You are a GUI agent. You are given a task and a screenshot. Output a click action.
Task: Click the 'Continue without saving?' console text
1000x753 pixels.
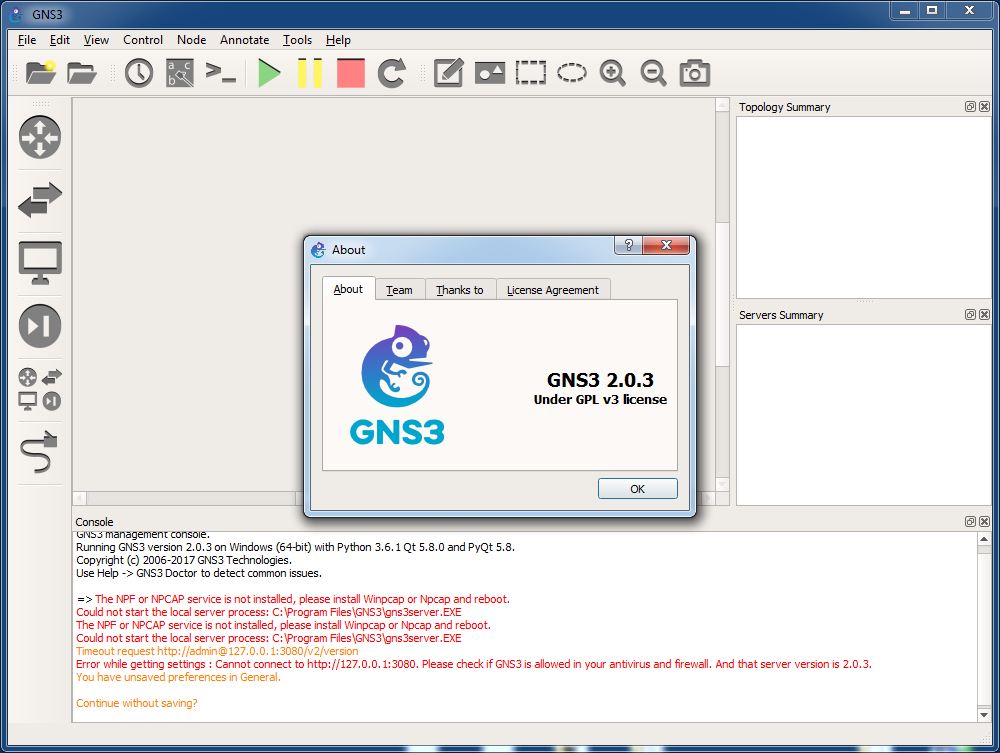pos(136,703)
